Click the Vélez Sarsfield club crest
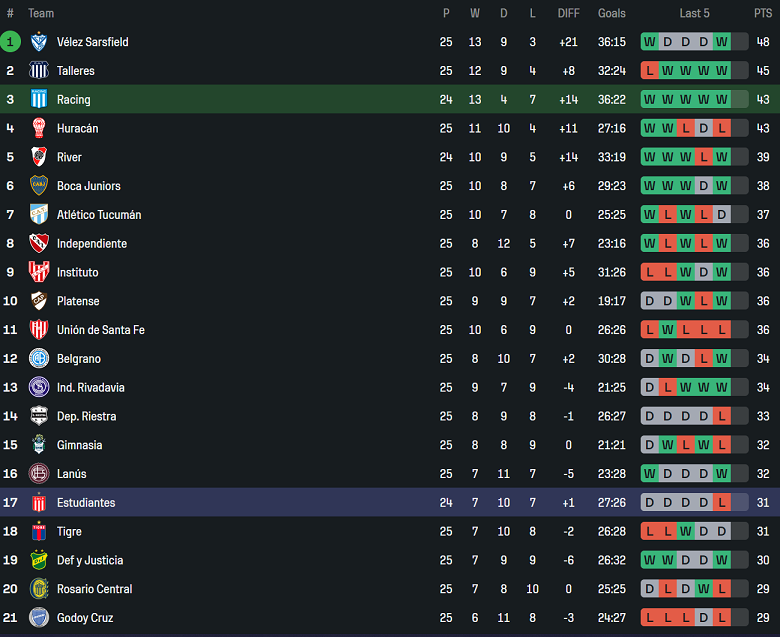The height and width of the screenshot is (637, 780). 39,42
